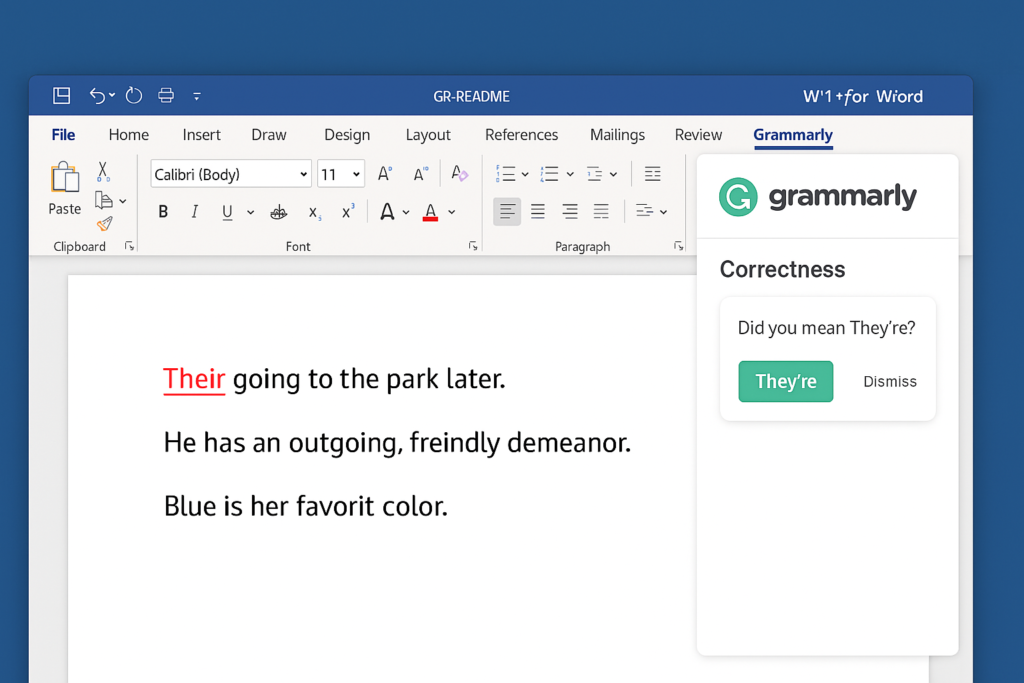
Task: Open the Clipboard dialog launcher
Action: (x=129, y=246)
